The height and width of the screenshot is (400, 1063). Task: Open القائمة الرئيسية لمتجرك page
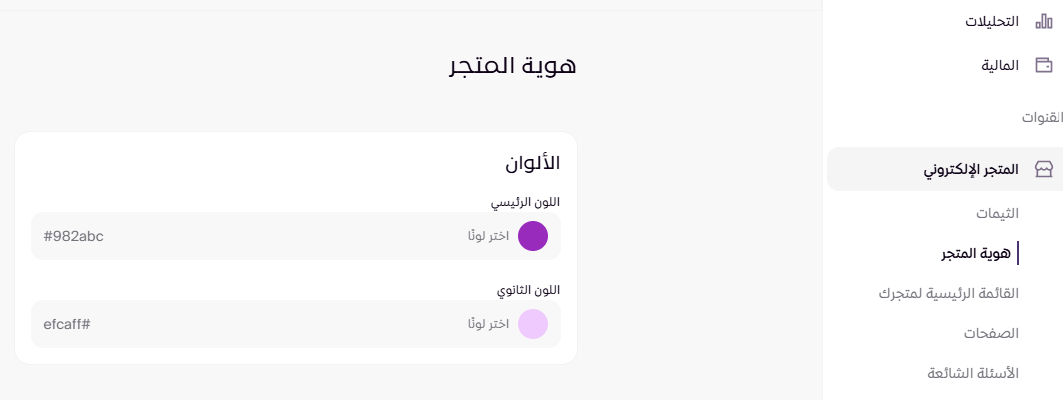[948, 293]
